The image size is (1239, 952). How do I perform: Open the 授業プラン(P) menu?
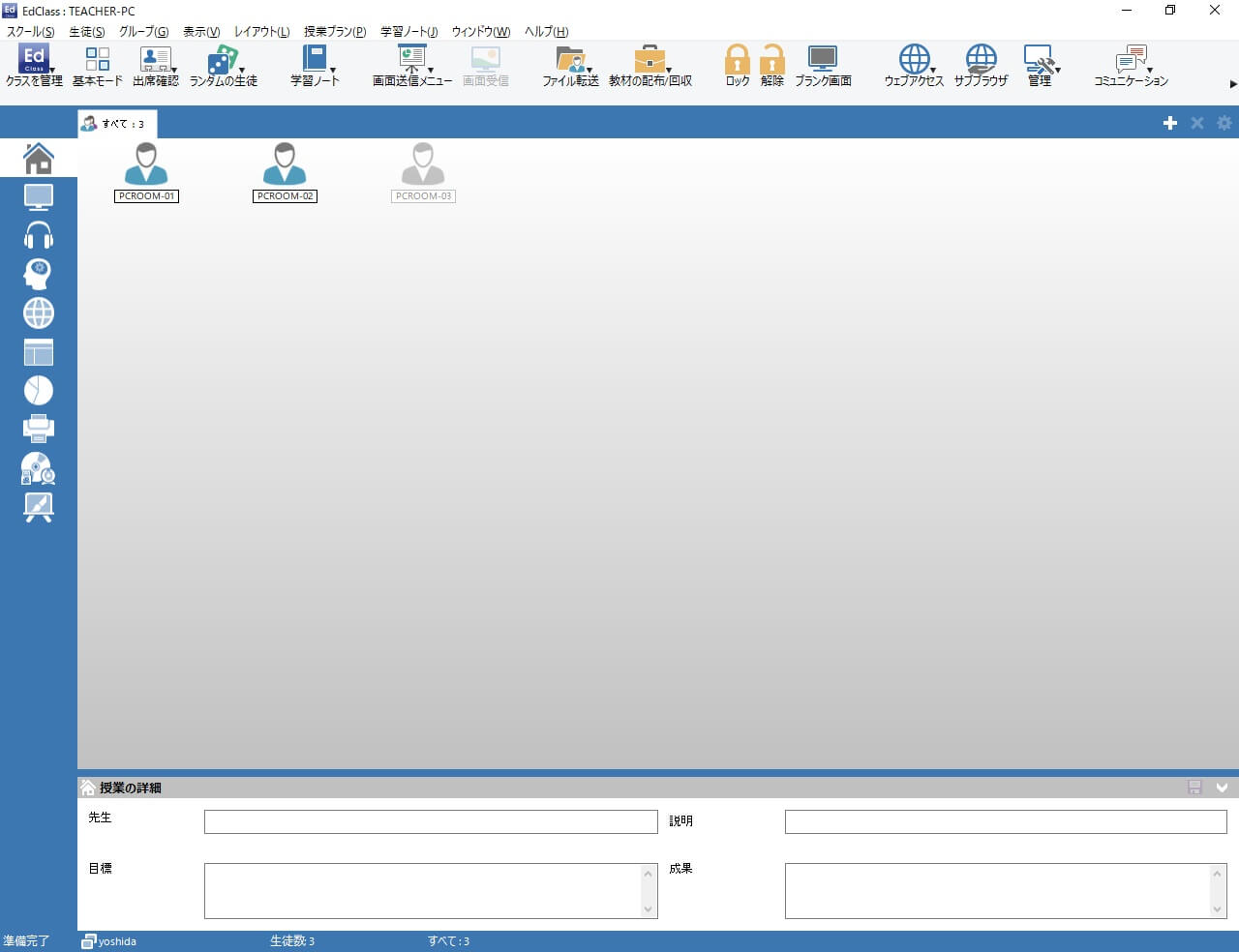click(334, 31)
